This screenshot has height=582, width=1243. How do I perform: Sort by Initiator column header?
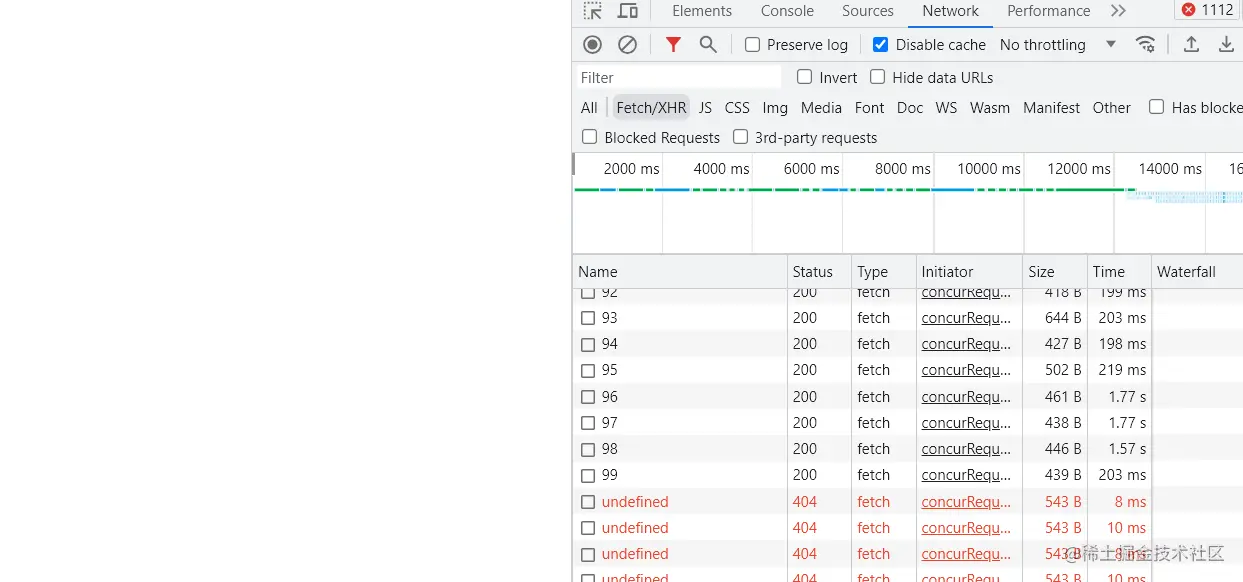click(x=969, y=272)
